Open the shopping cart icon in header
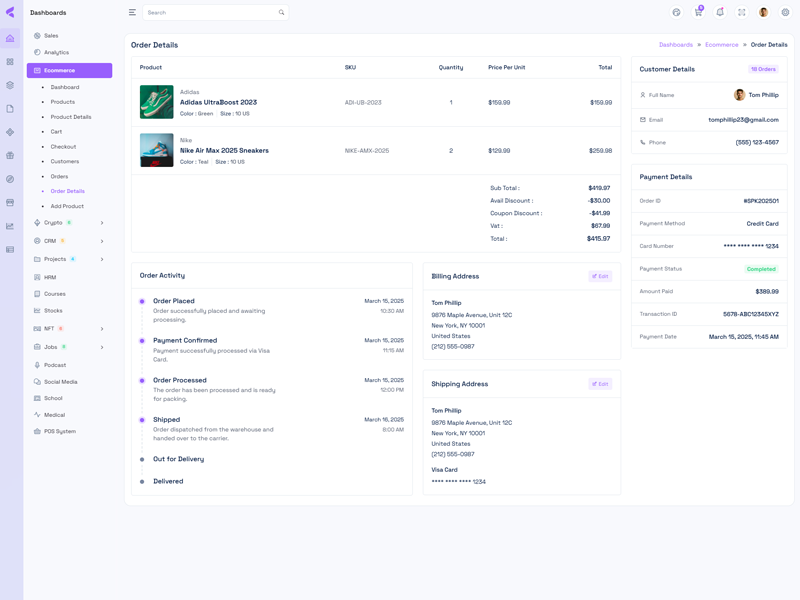800x600 pixels. [x=698, y=13]
